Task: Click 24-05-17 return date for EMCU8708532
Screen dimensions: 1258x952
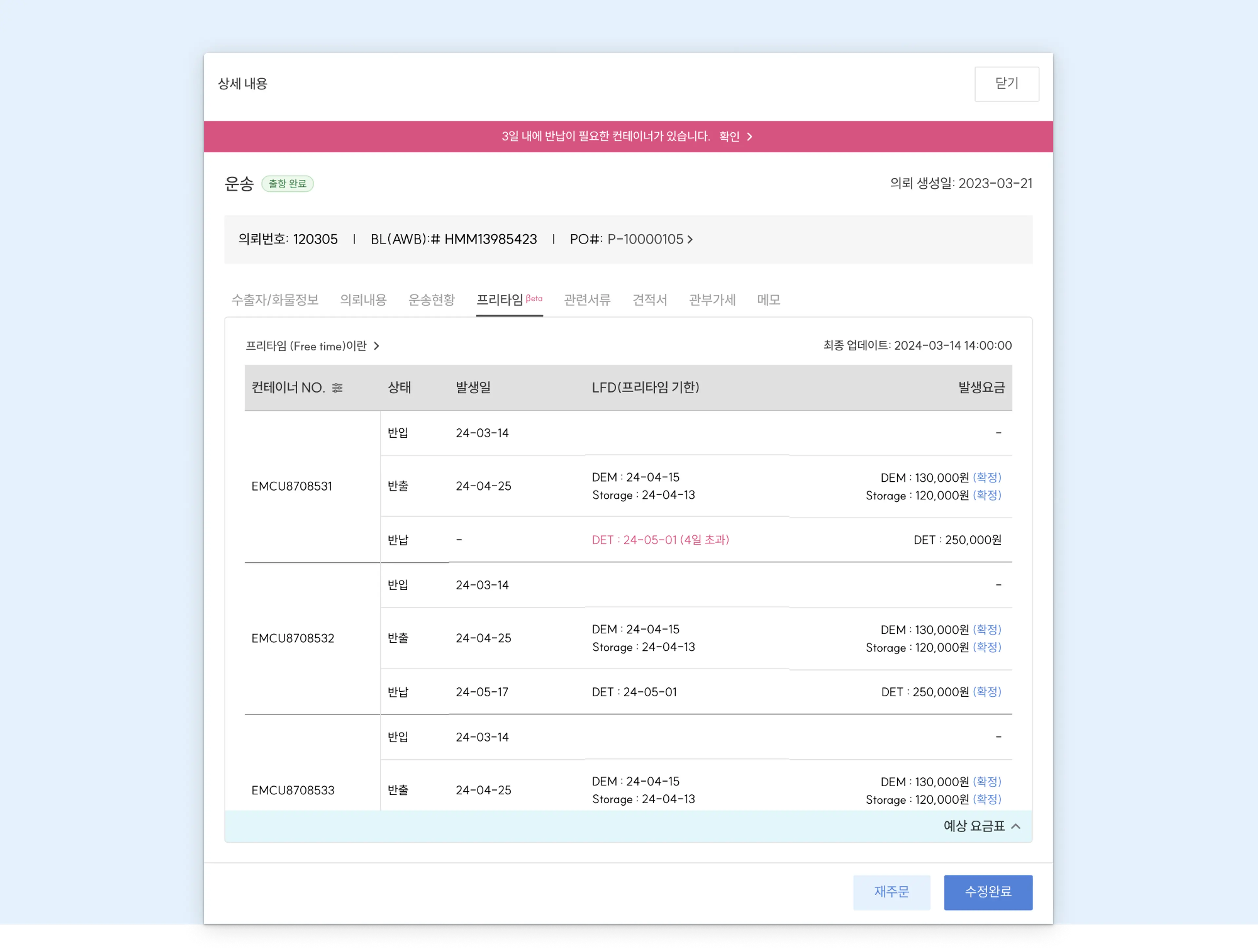Action: tap(482, 692)
